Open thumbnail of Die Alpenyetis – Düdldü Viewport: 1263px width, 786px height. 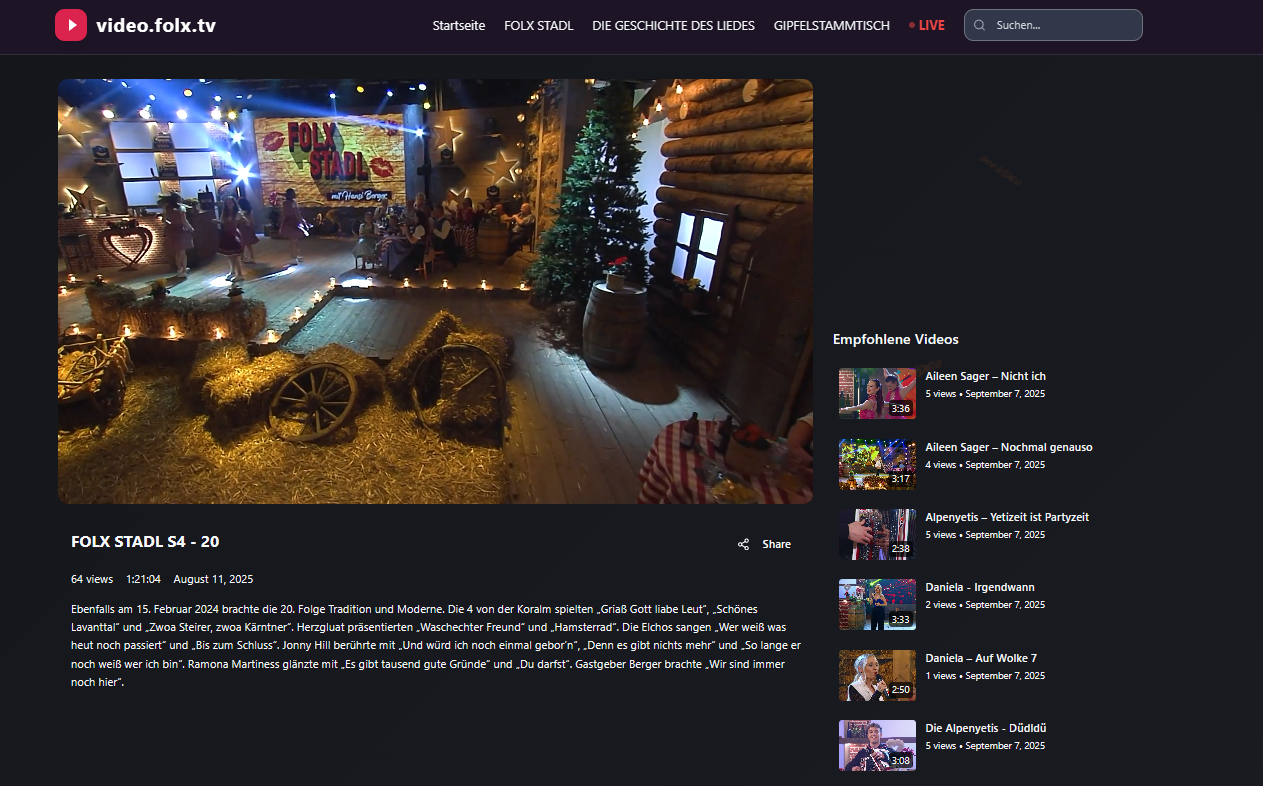[877, 745]
